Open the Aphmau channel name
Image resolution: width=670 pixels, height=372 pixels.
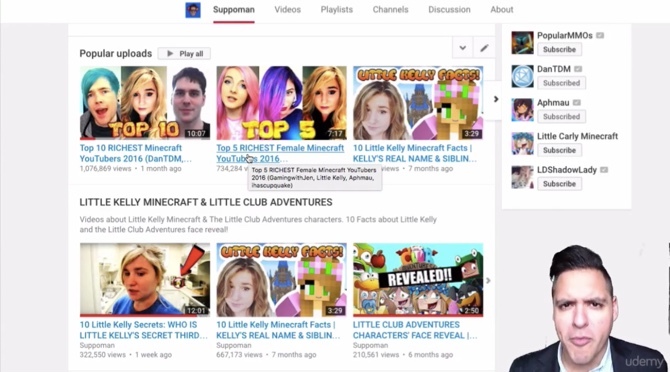[553, 103]
